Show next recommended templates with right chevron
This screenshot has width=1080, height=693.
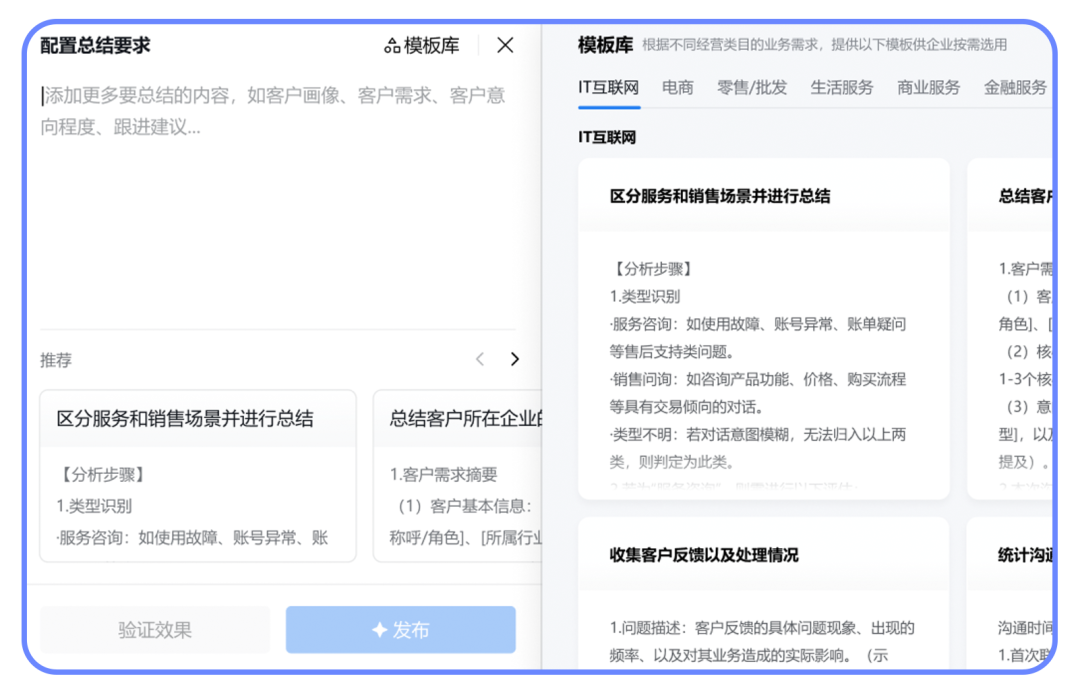click(514, 359)
